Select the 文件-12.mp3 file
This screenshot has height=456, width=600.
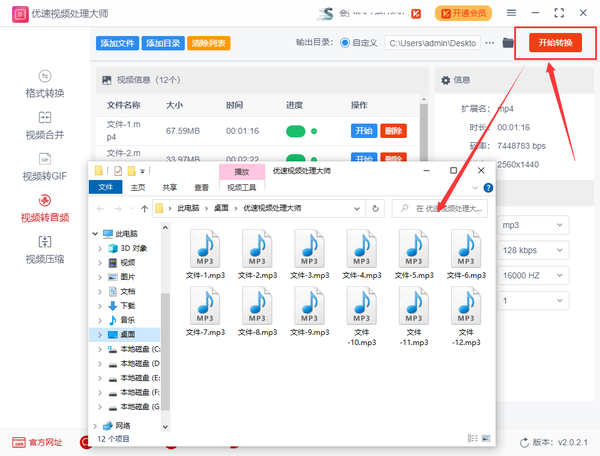[466, 316]
